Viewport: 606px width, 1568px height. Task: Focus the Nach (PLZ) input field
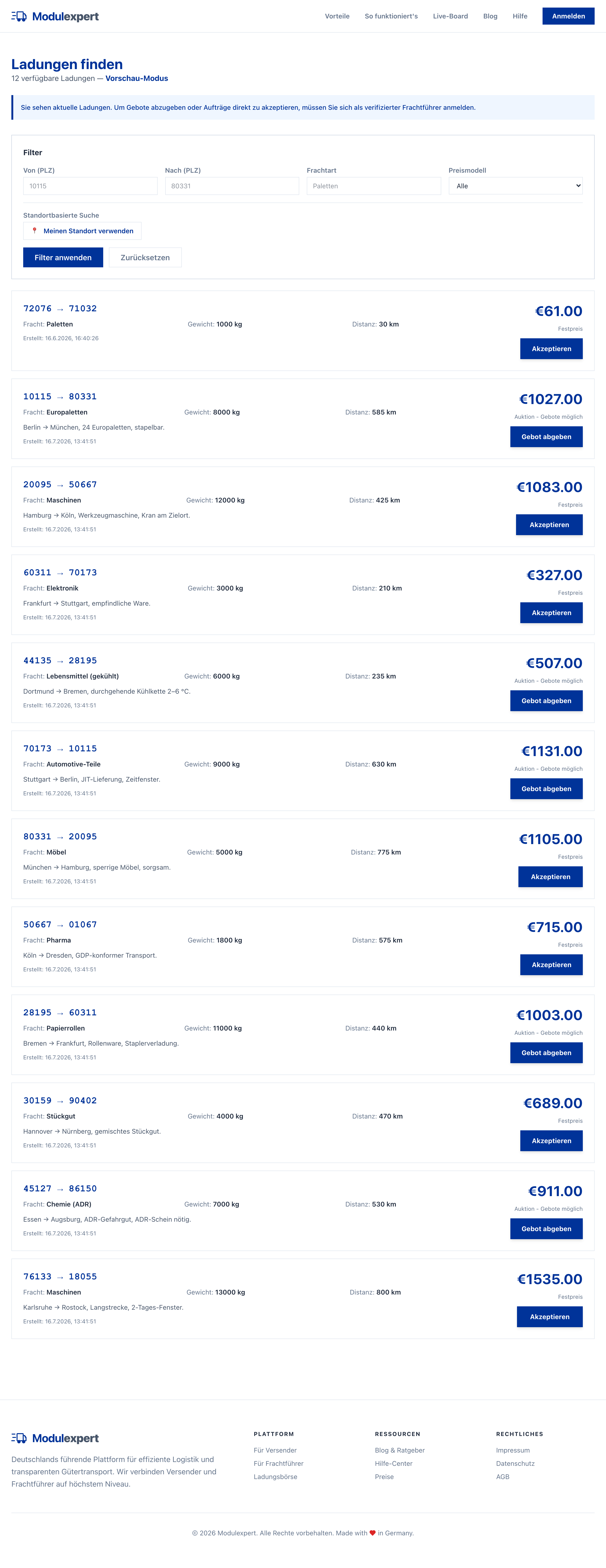tap(232, 186)
